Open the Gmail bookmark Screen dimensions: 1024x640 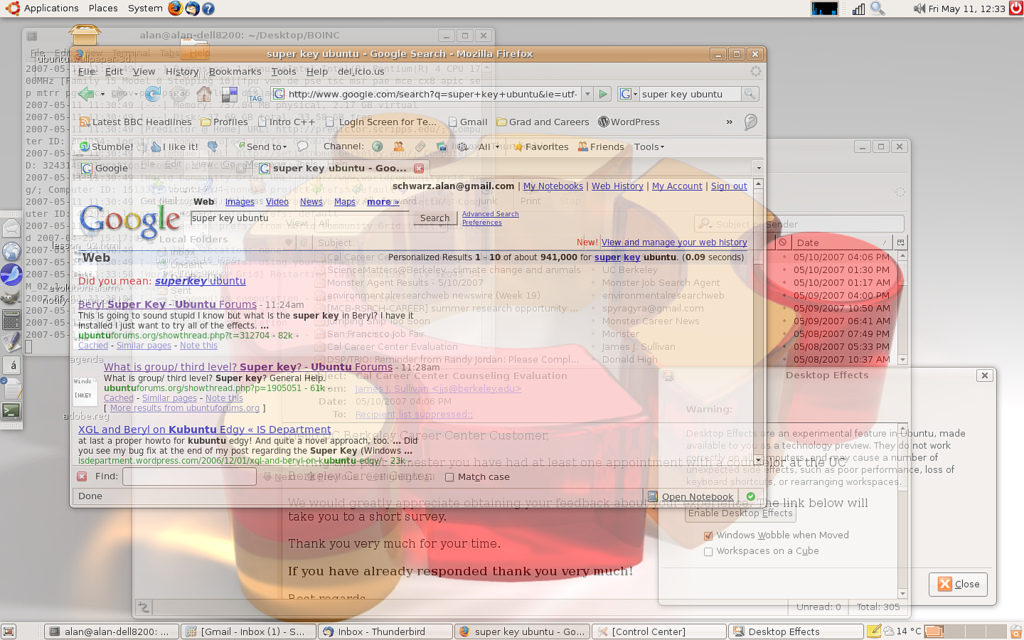click(x=468, y=122)
